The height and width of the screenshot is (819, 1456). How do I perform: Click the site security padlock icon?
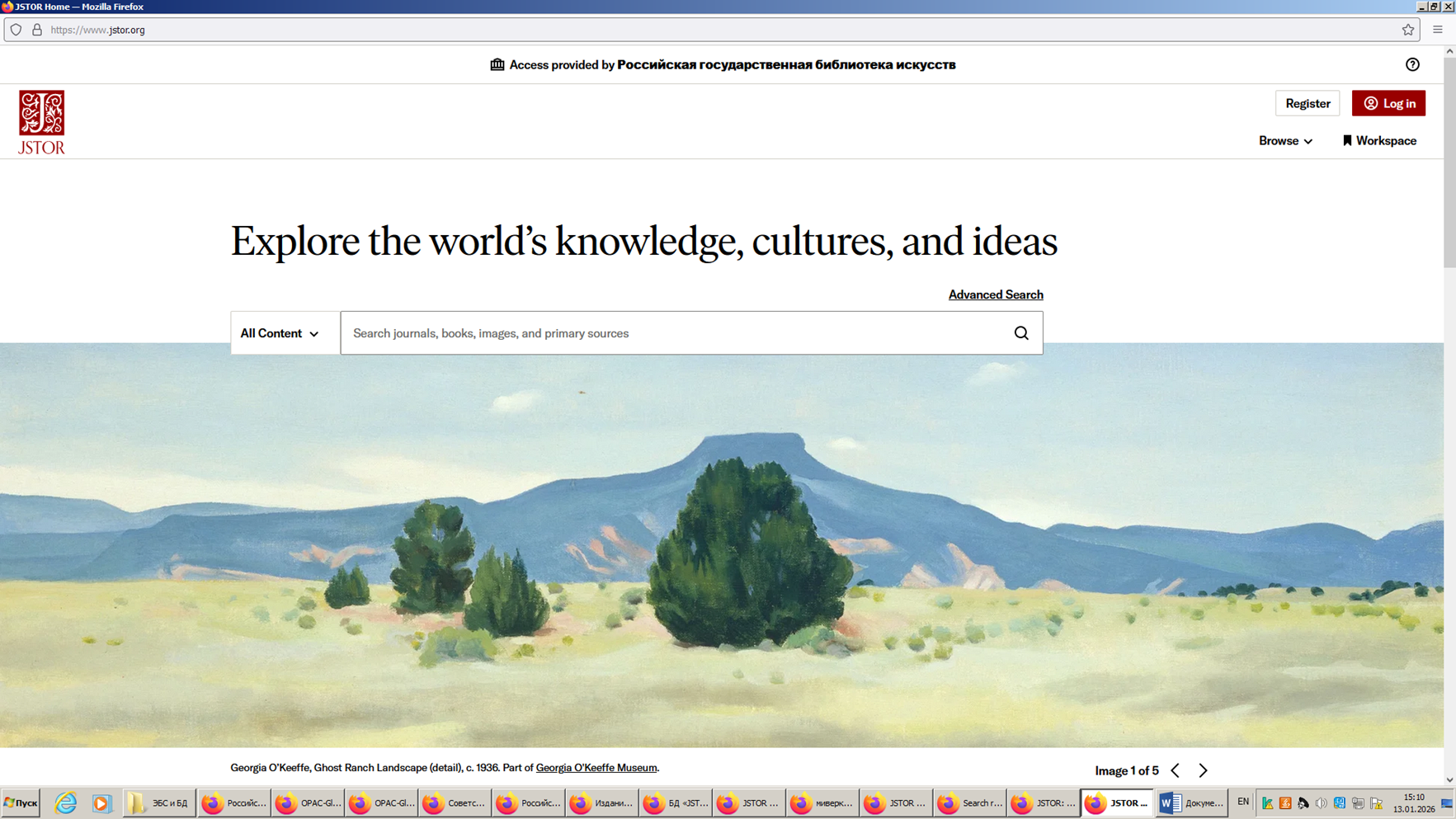point(37,30)
